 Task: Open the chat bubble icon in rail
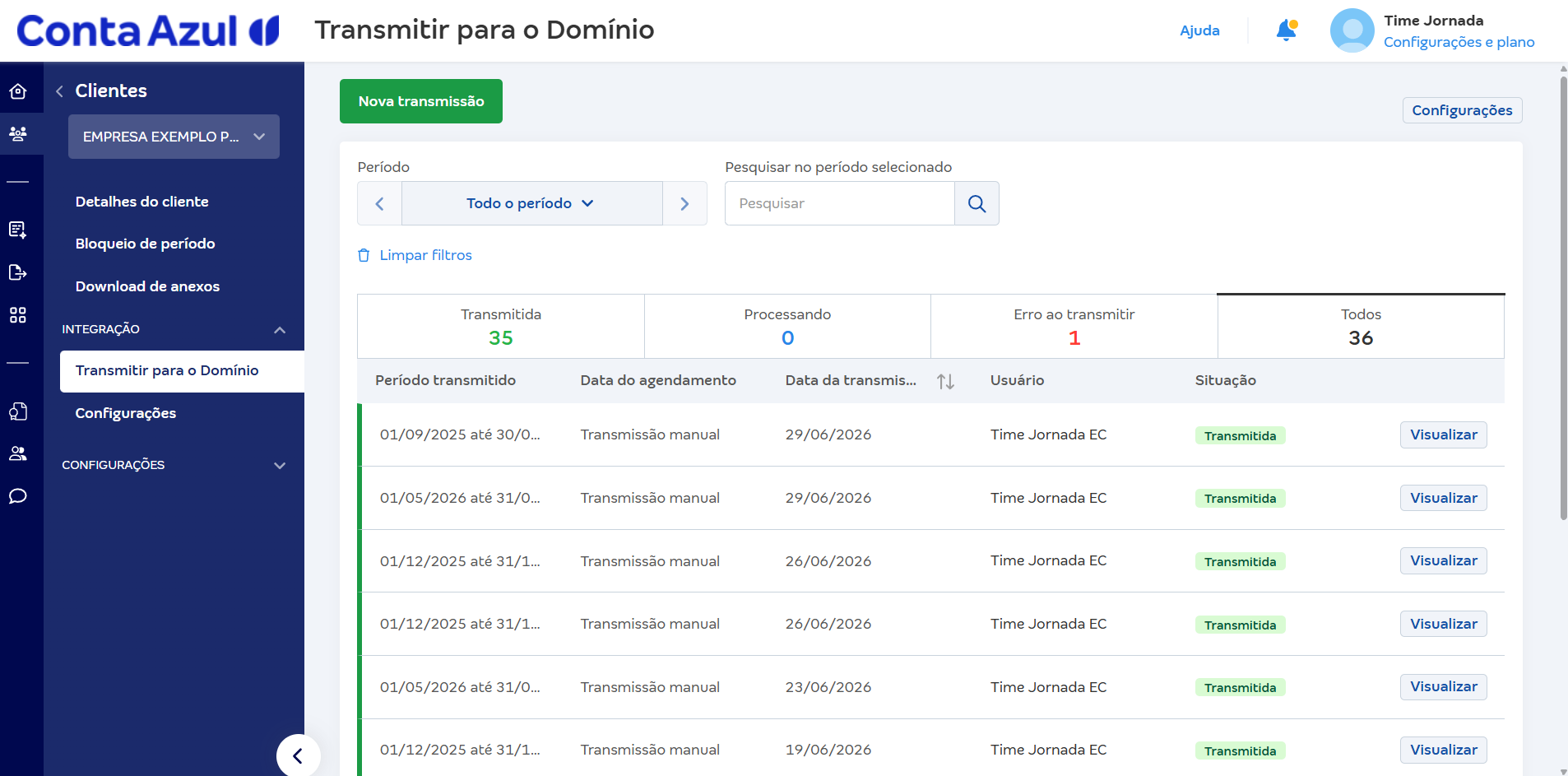click(18, 496)
